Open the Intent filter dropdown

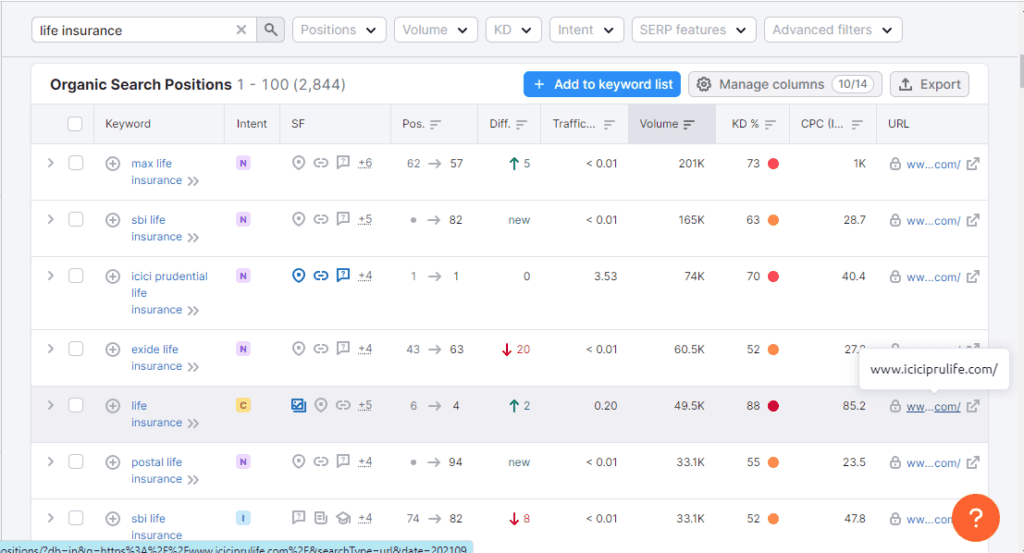point(586,30)
